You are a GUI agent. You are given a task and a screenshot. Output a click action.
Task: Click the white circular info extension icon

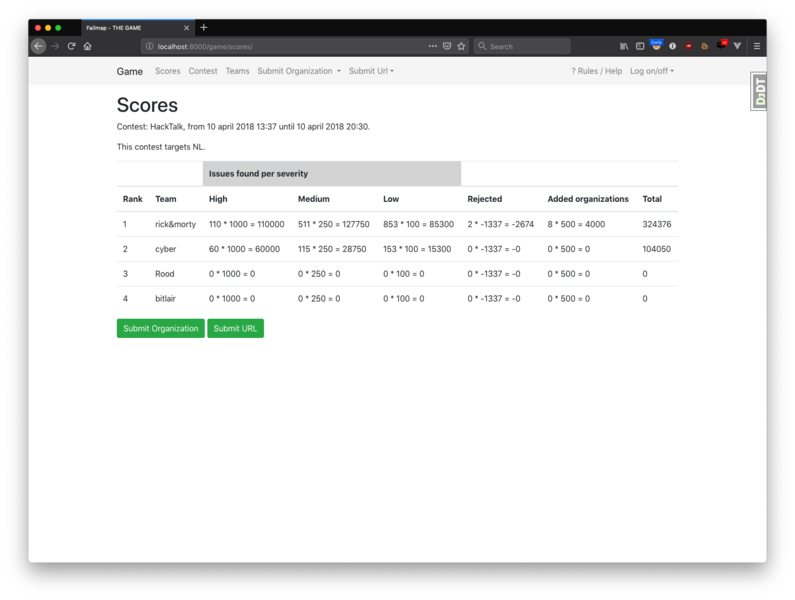pos(672,46)
